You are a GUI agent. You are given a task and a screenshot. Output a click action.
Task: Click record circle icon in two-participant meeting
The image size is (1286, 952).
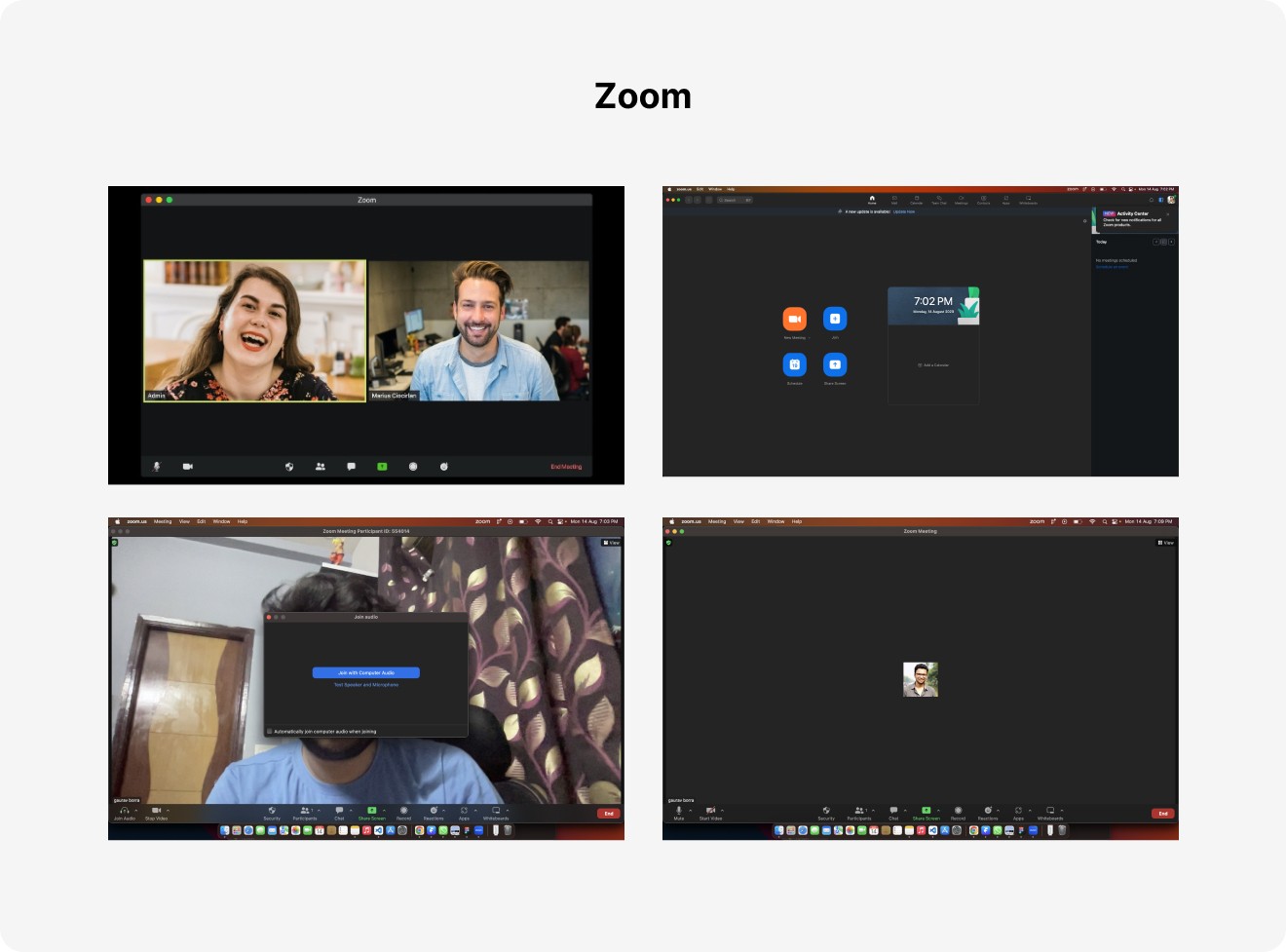(413, 467)
